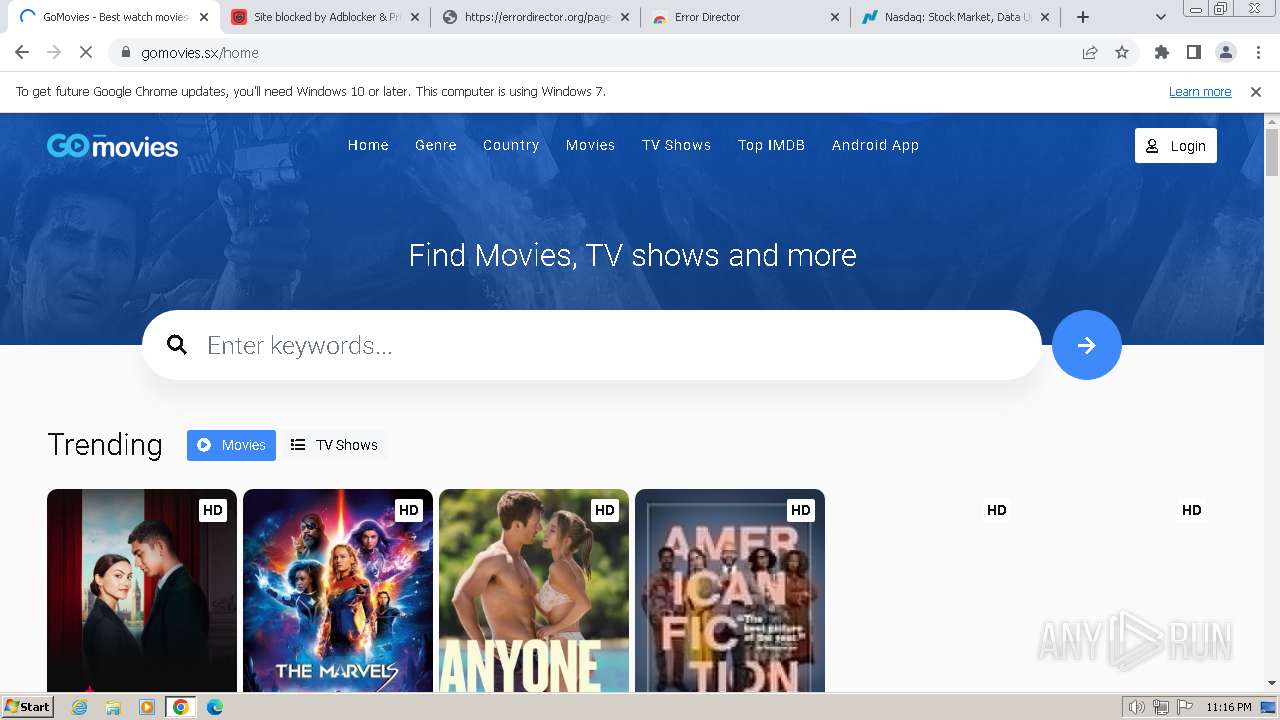Select the Chrome taskbar icon
Viewport: 1280px width, 720px height.
click(x=181, y=707)
